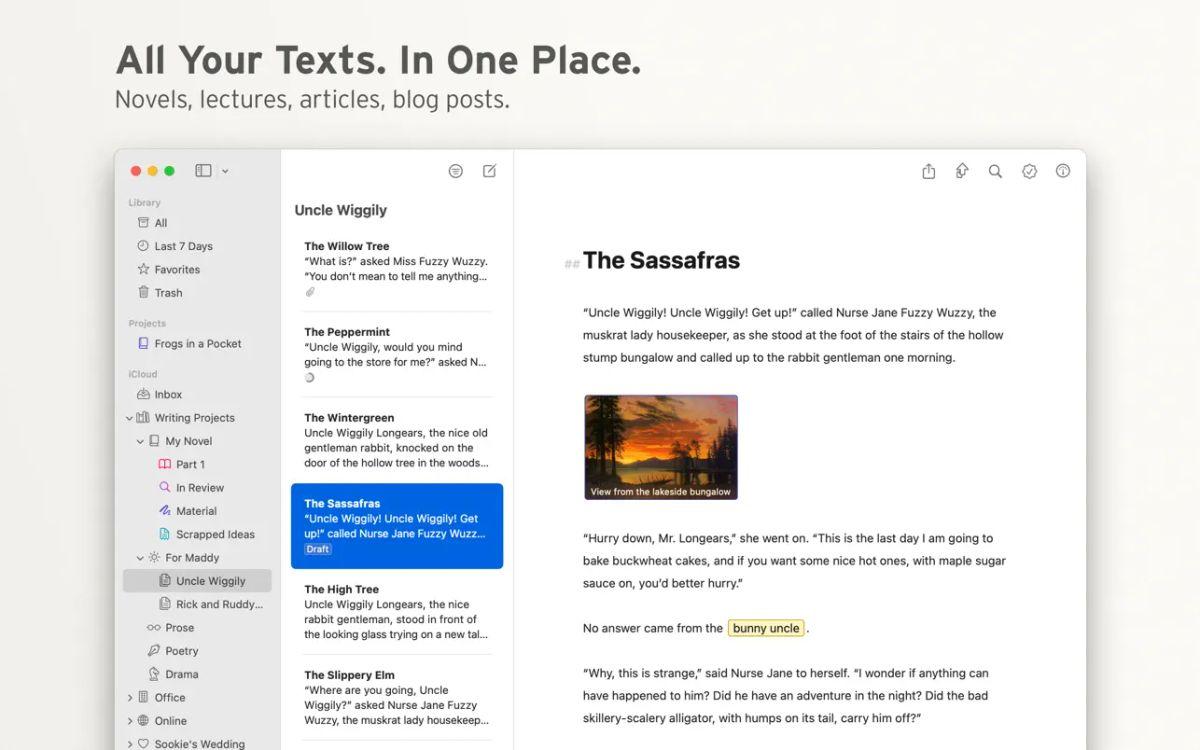Open The High Tree sheet
The image size is (1200, 750).
pyautogui.click(x=396, y=611)
